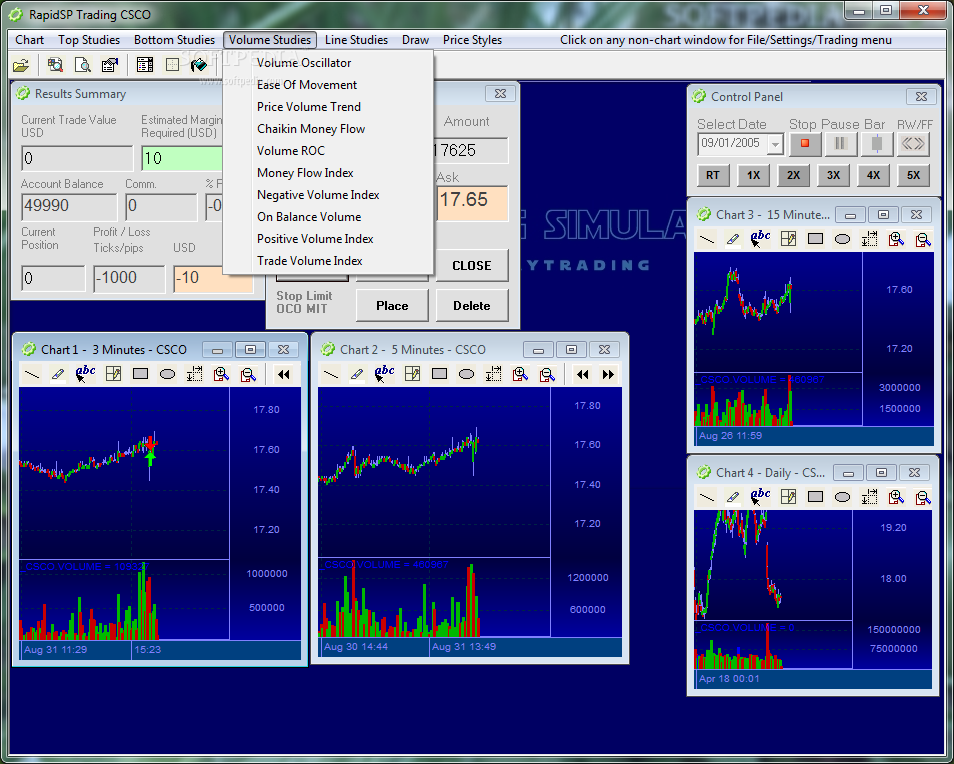This screenshot has height=764, width=954.
Task: Set the playback speed to RT
Action: coord(712,175)
